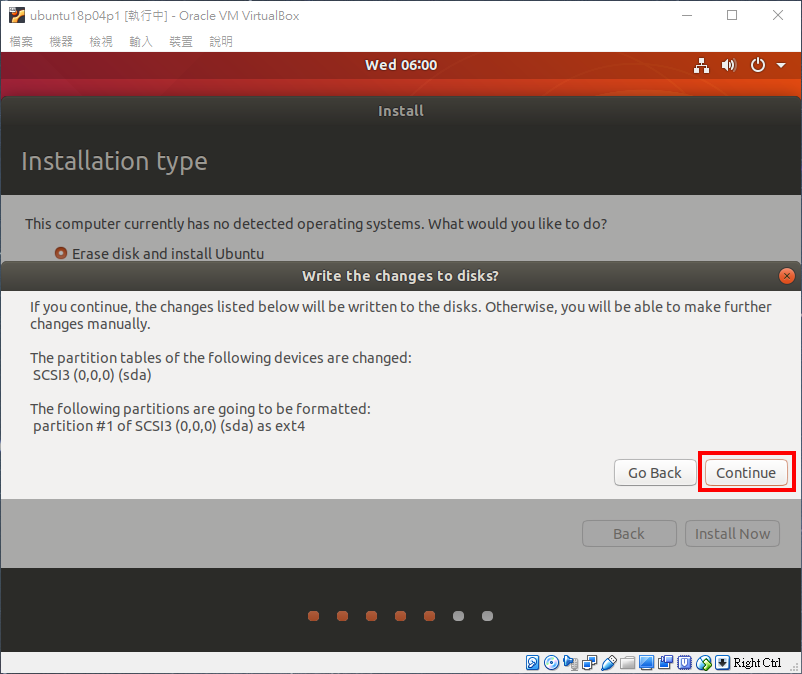Open the 說明 menu
Image resolution: width=802 pixels, height=674 pixels.
[220, 41]
